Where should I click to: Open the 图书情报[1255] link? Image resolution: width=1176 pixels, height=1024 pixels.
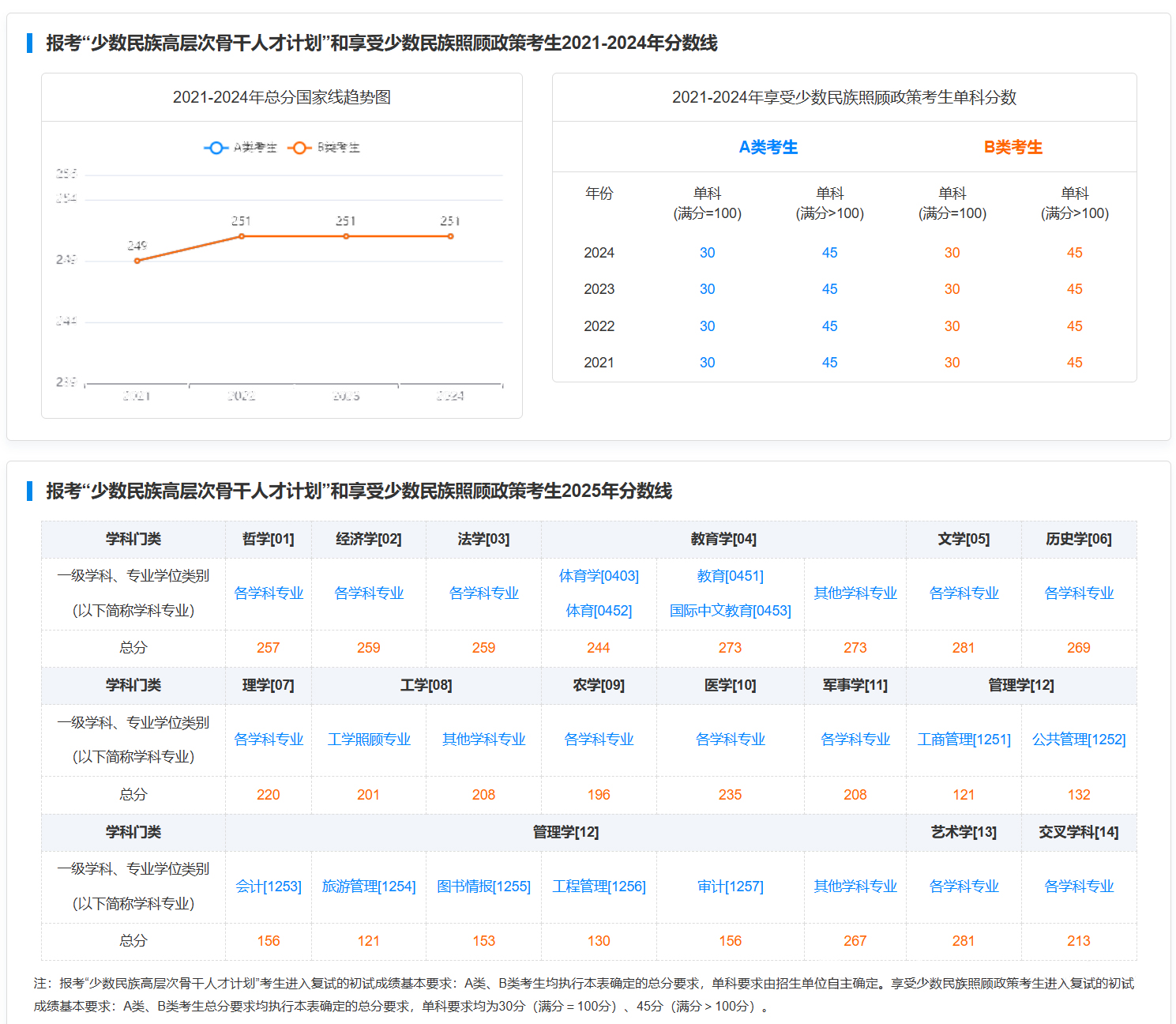tap(483, 886)
